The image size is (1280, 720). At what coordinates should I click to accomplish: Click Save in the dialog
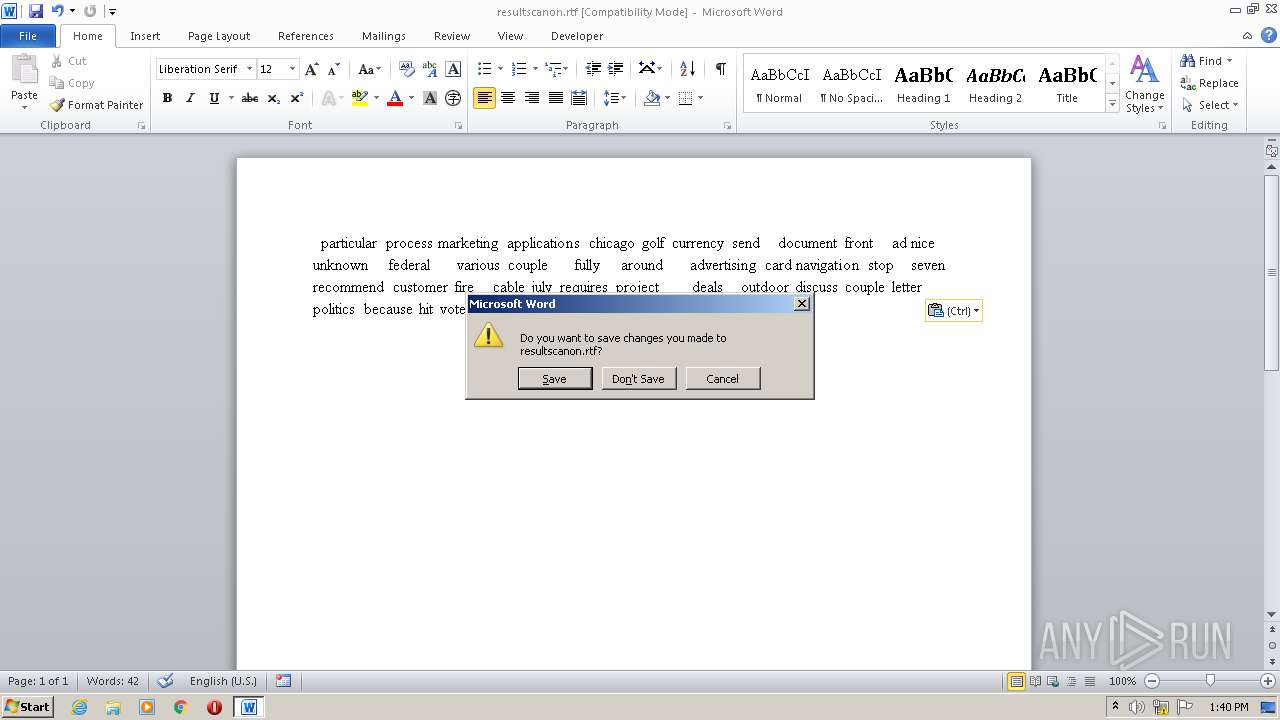point(555,379)
